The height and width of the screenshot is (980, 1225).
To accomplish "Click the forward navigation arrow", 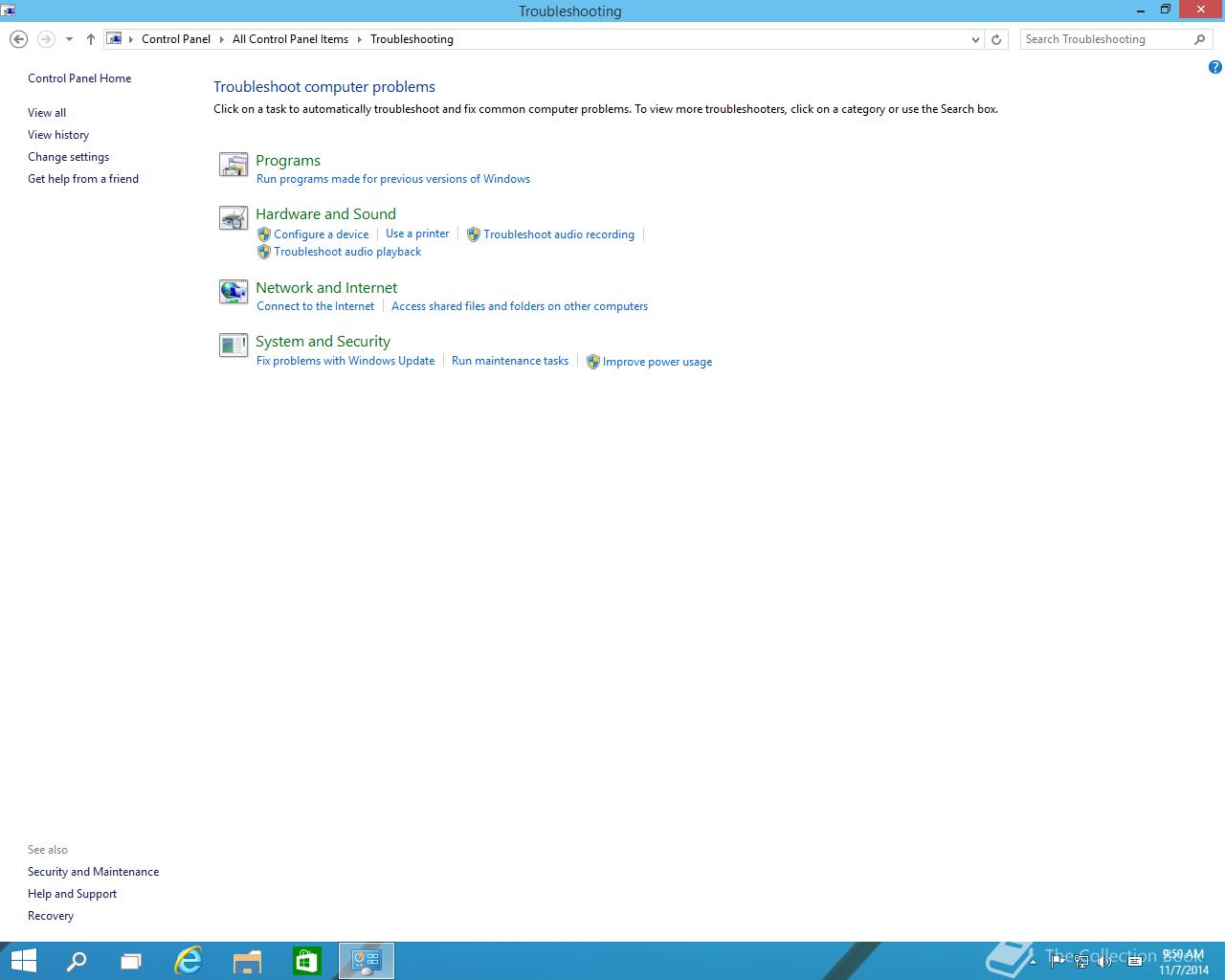I will tap(45, 39).
